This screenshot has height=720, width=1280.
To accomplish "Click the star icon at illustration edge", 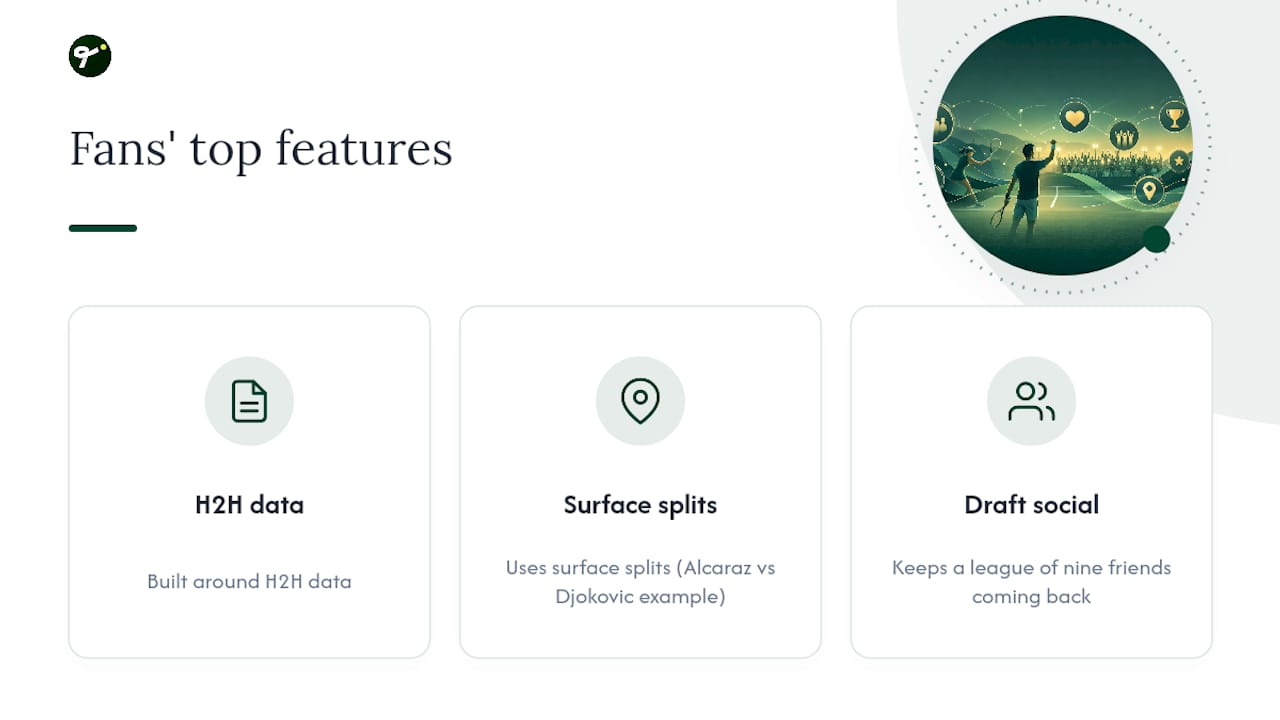I will [x=1178, y=160].
